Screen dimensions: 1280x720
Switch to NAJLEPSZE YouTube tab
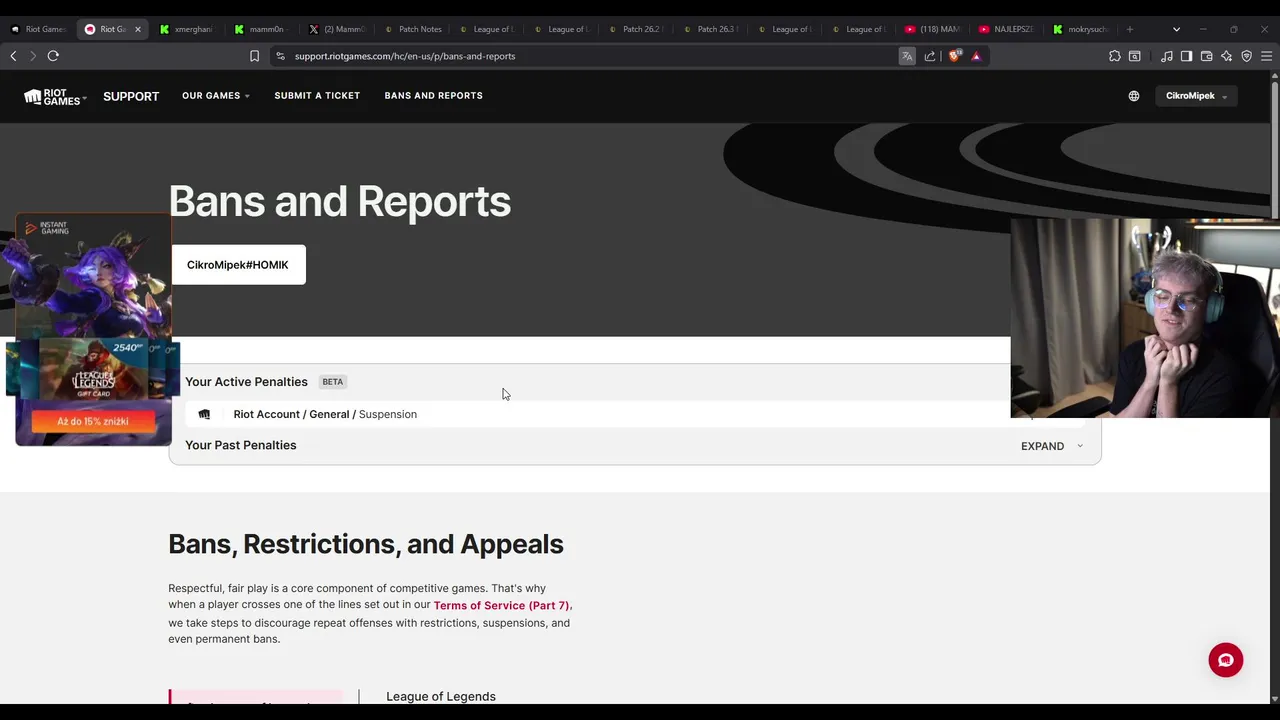coord(1007,29)
